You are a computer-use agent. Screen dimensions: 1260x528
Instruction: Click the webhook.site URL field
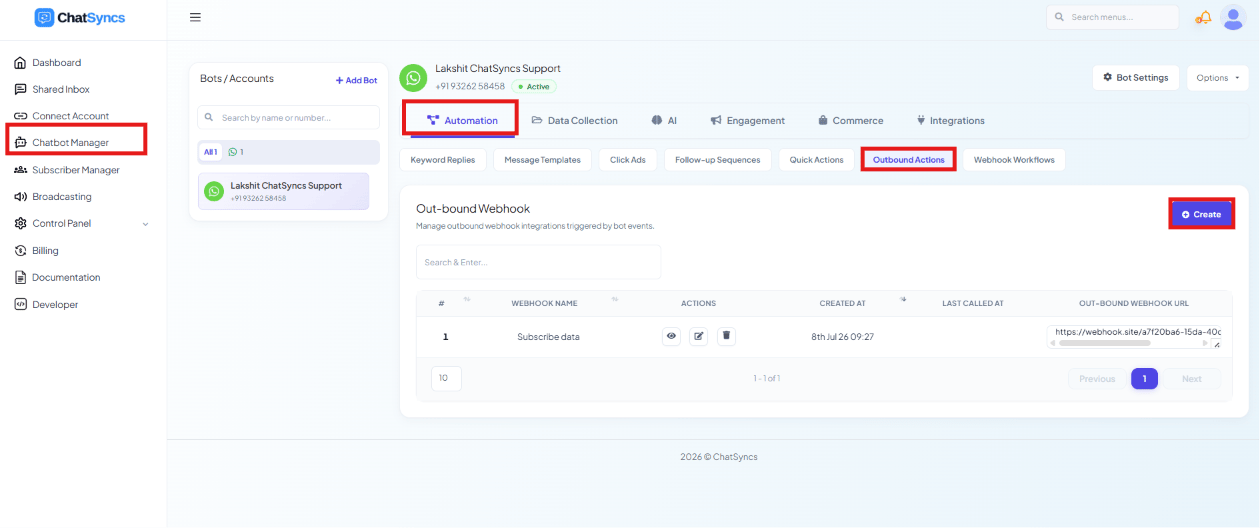click(1134, 336)
